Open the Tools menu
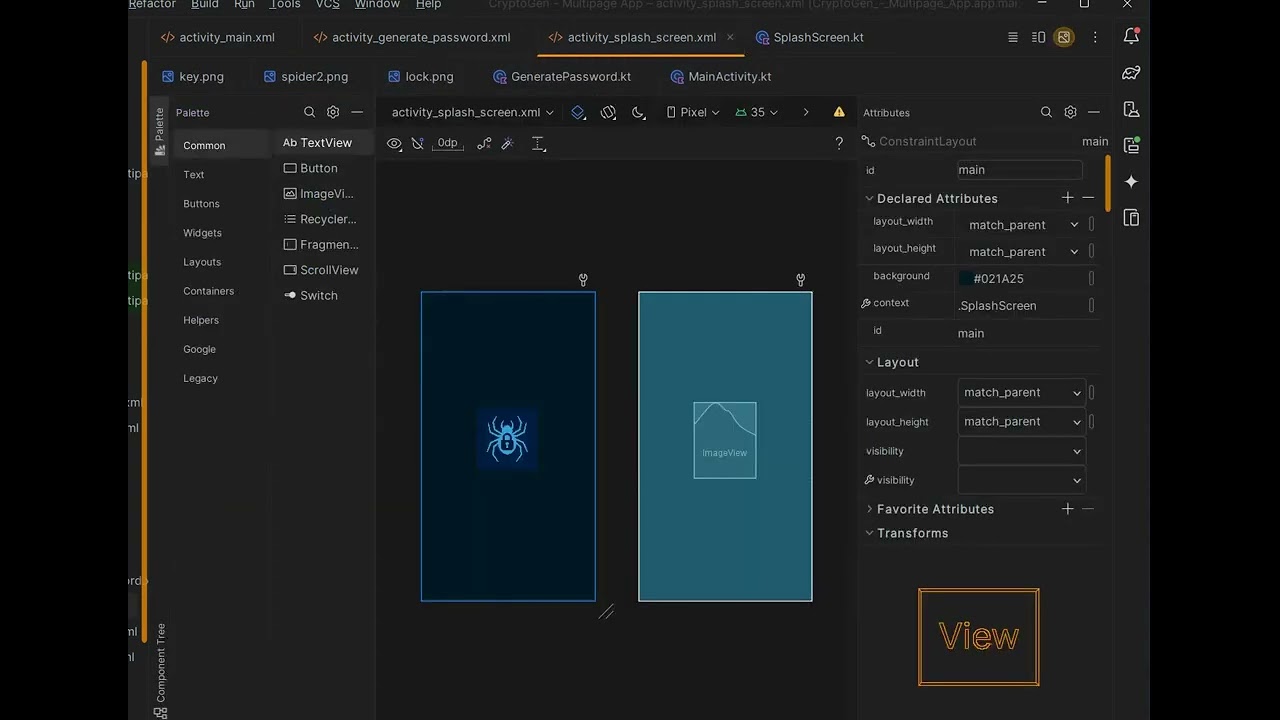 (285, 5)
